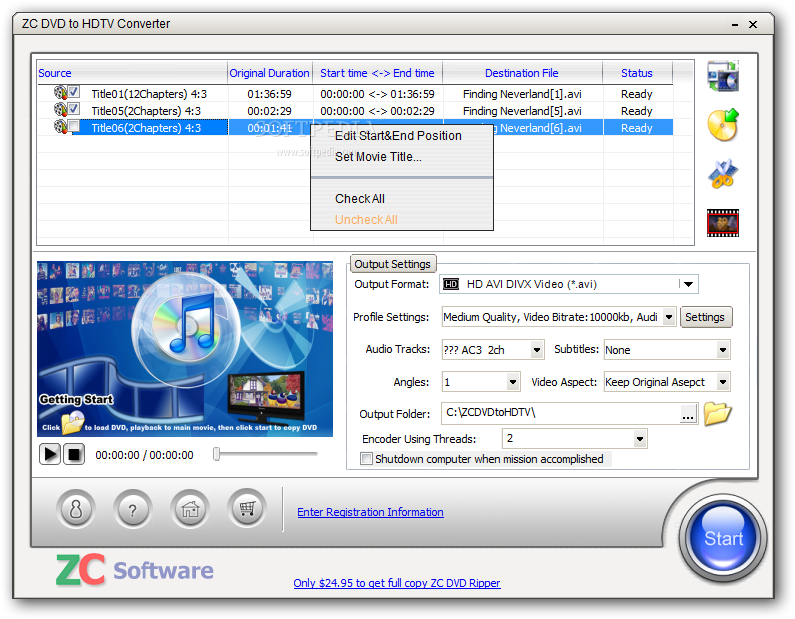
Task: Close the ZC DVD to HDTV Converter window
Action: (x=753, y=24)
